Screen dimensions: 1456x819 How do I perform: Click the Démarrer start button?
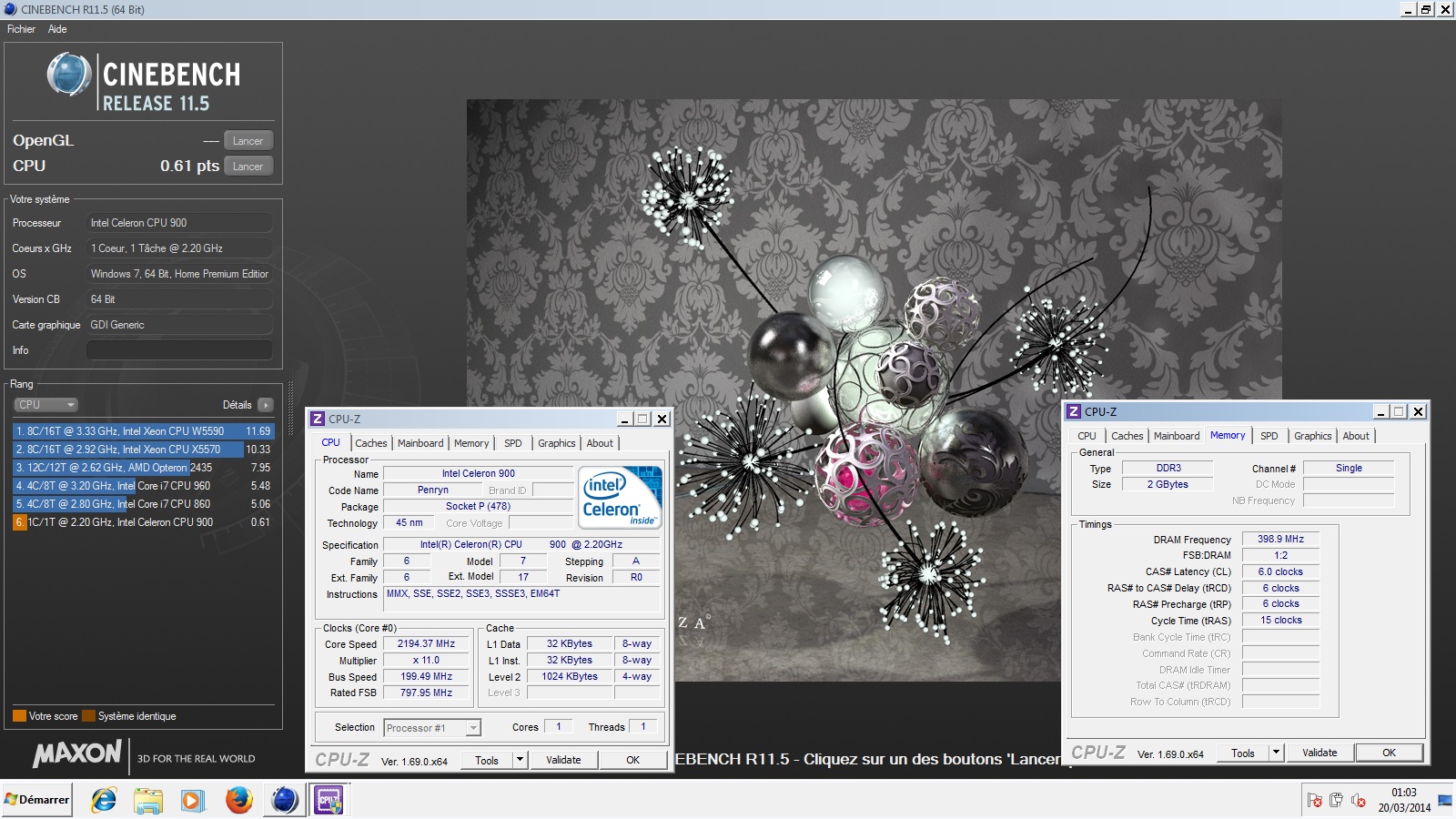point(36,799)
